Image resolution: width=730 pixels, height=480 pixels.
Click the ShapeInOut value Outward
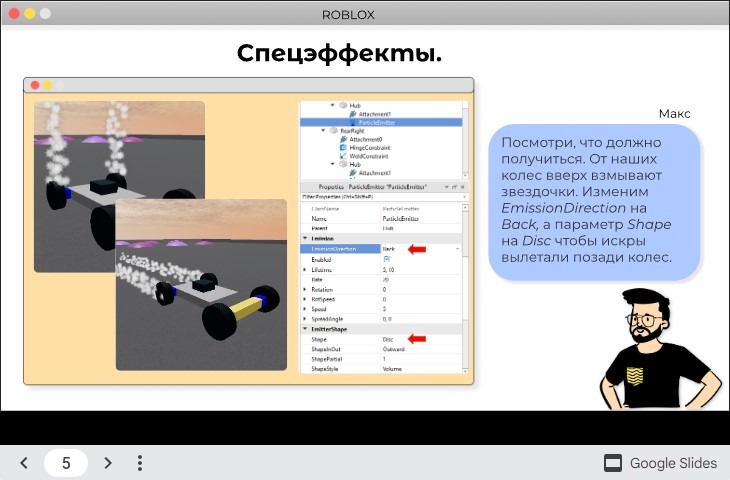393,349
